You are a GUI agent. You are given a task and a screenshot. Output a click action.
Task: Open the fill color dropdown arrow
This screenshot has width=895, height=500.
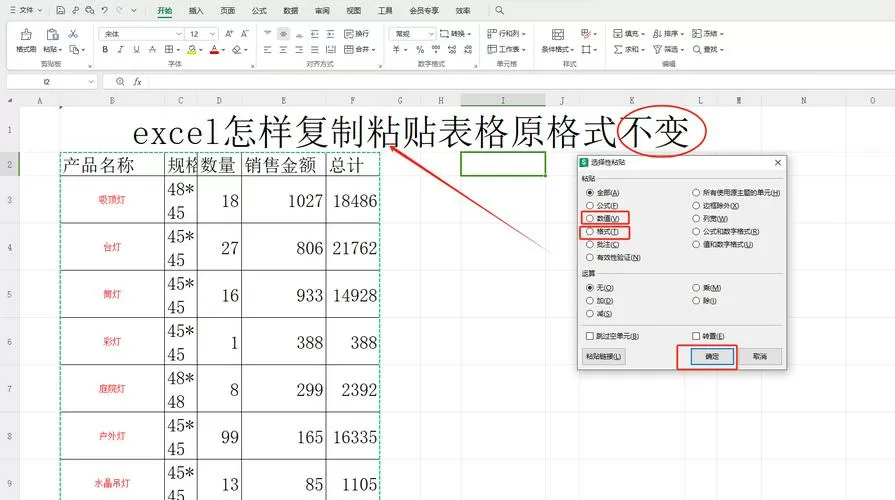click(201, 50)
